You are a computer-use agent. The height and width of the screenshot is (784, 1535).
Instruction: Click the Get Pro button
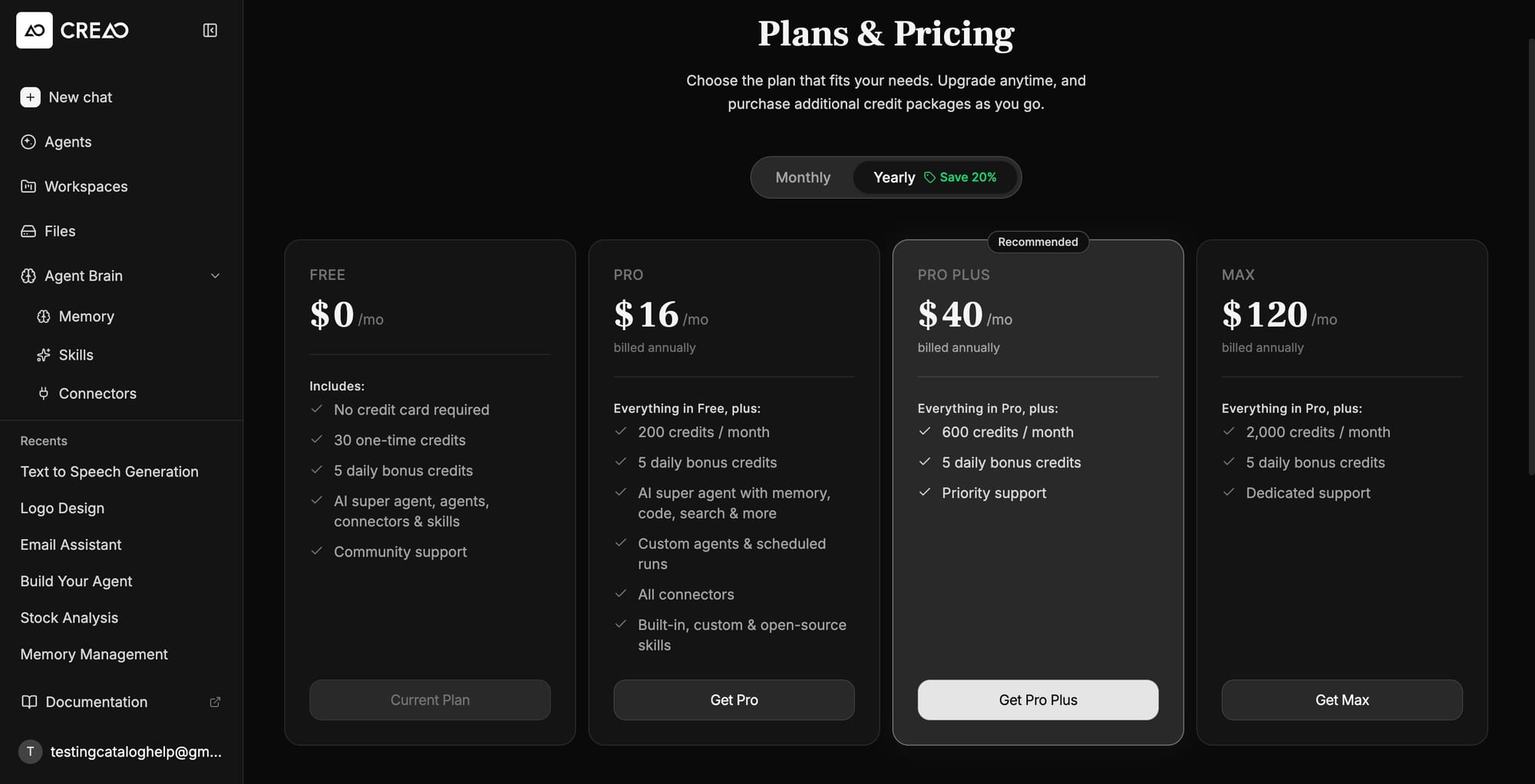click(x=734, y=700)
